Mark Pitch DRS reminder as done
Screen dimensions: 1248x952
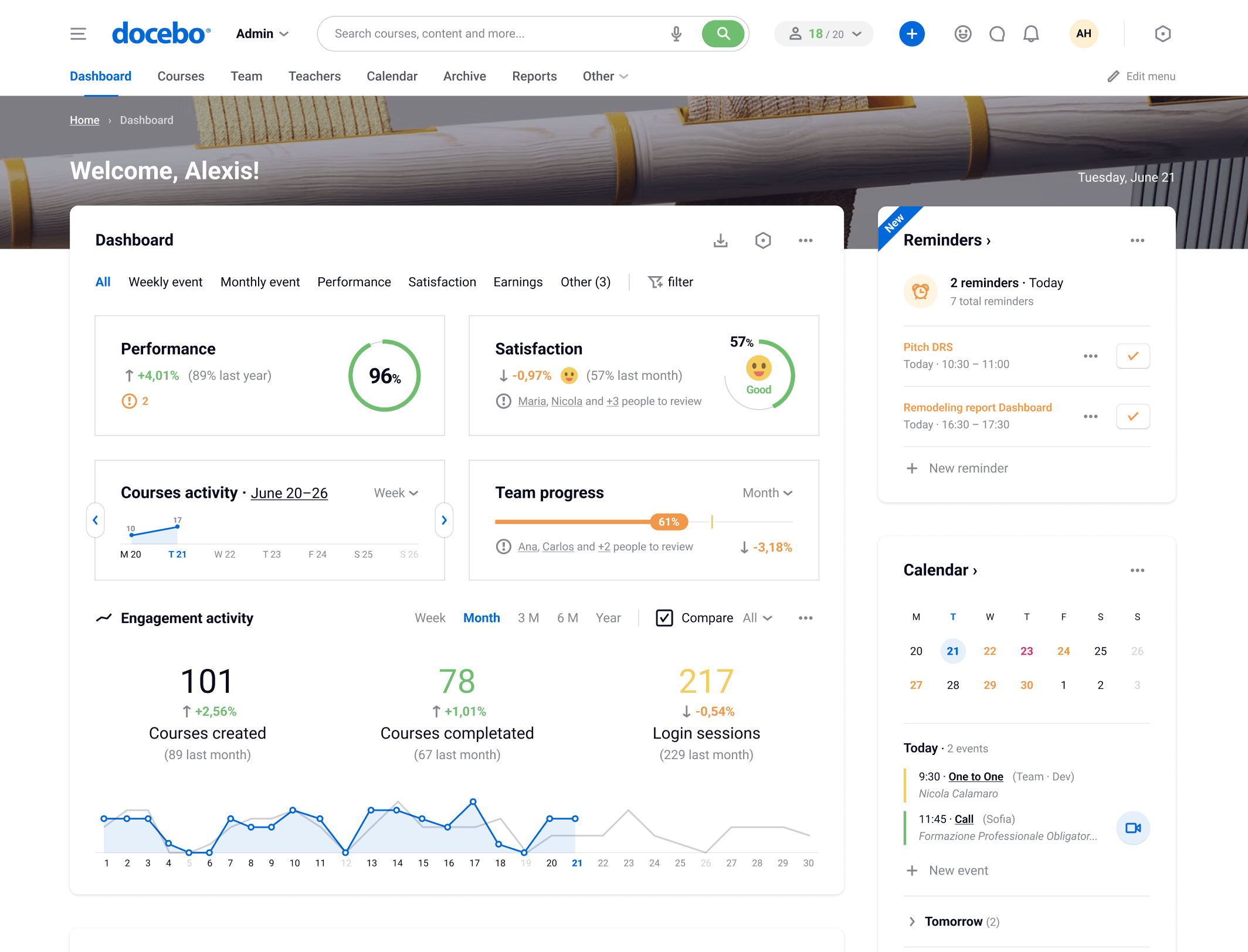1132,356
